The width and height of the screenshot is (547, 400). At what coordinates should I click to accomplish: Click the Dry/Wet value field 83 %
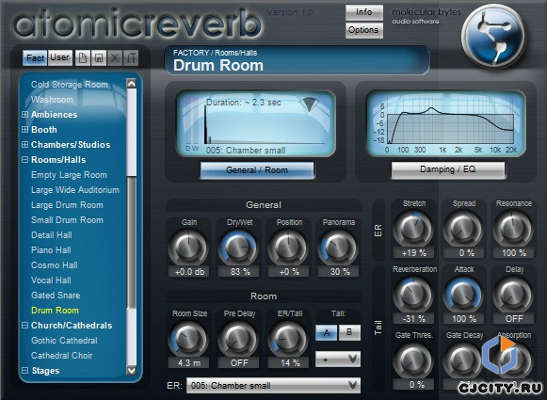pos(239,272)
